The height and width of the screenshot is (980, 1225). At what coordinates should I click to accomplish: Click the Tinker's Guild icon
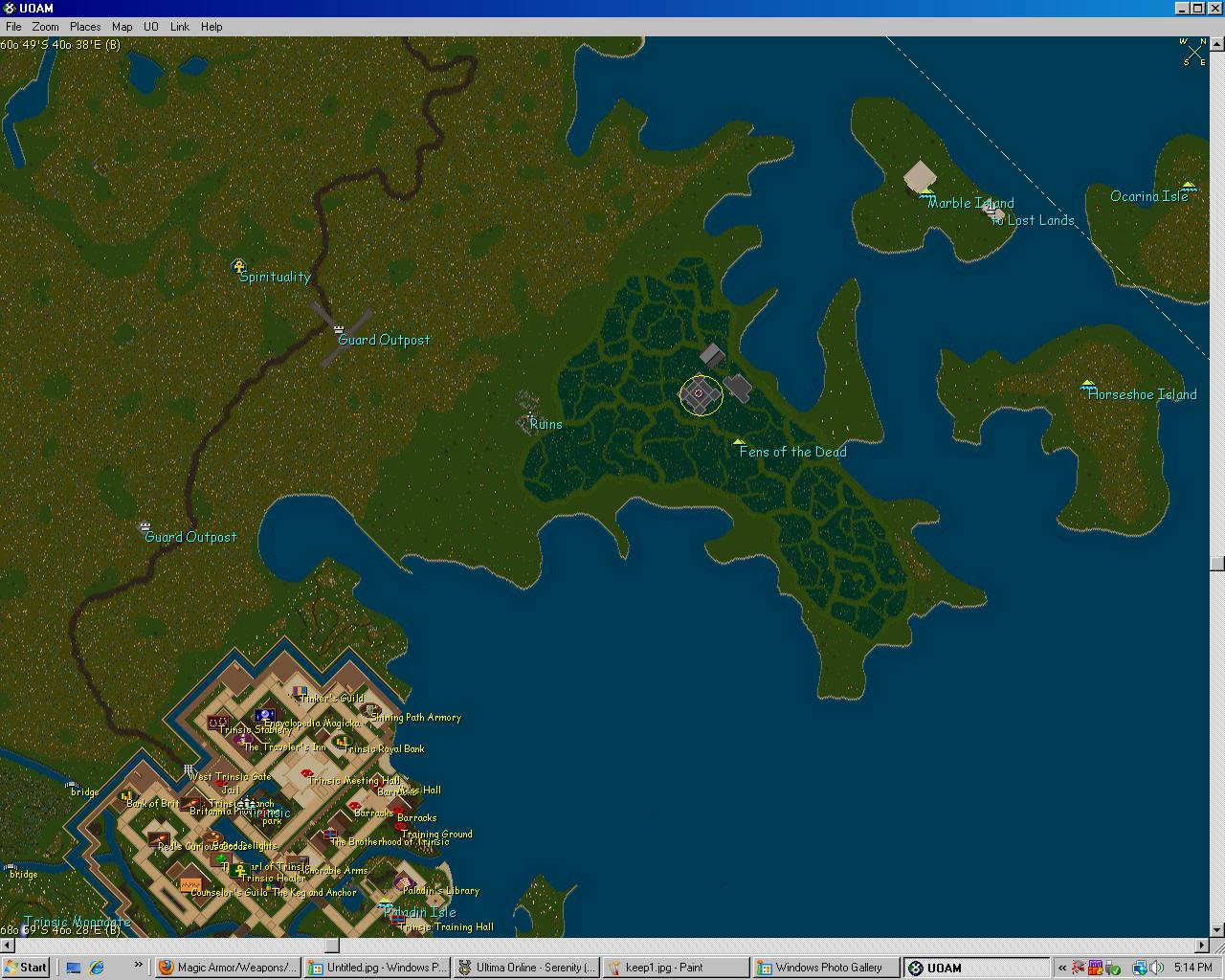300,691
